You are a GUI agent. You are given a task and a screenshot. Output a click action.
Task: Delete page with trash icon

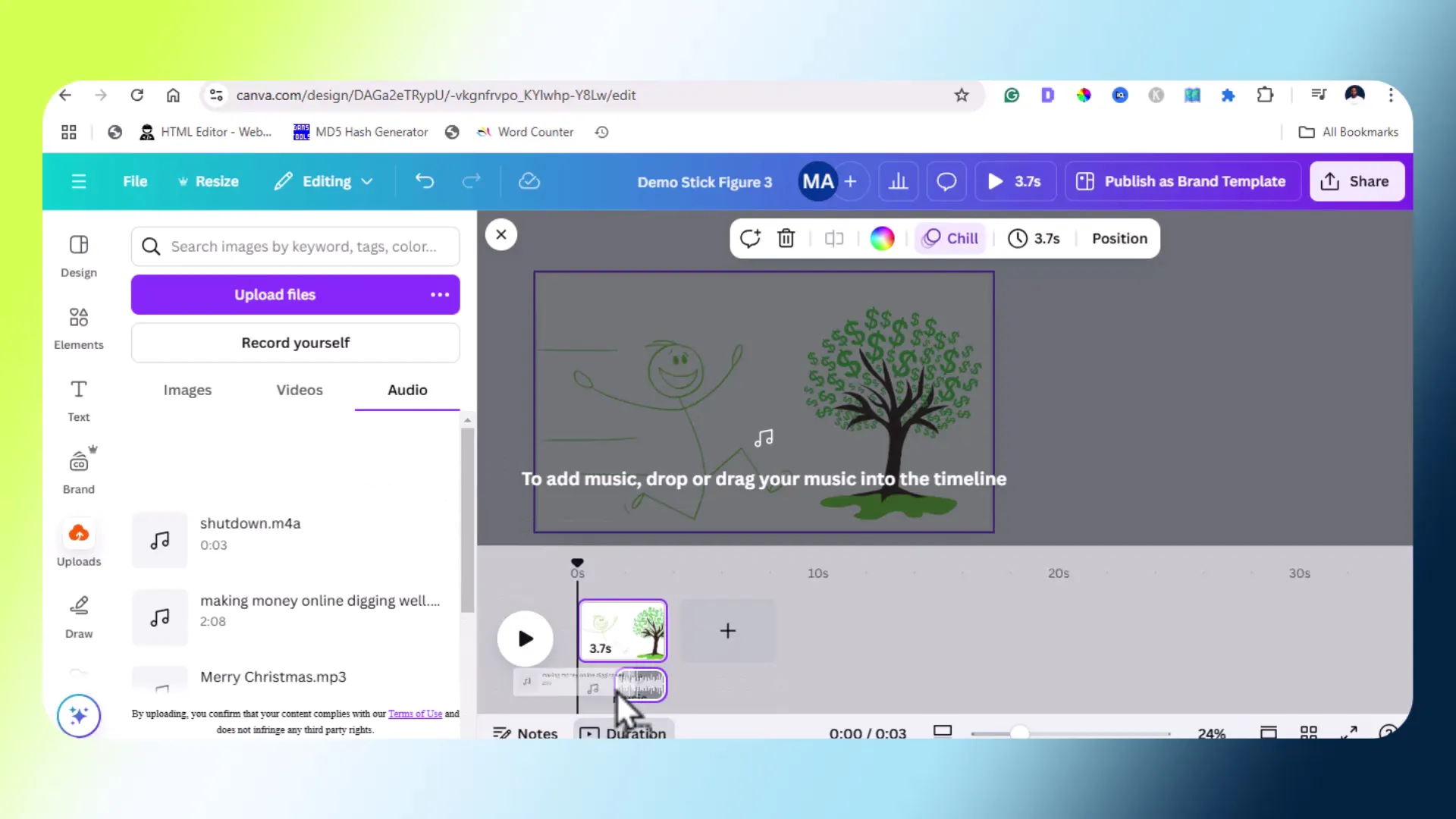coord(786,238)
